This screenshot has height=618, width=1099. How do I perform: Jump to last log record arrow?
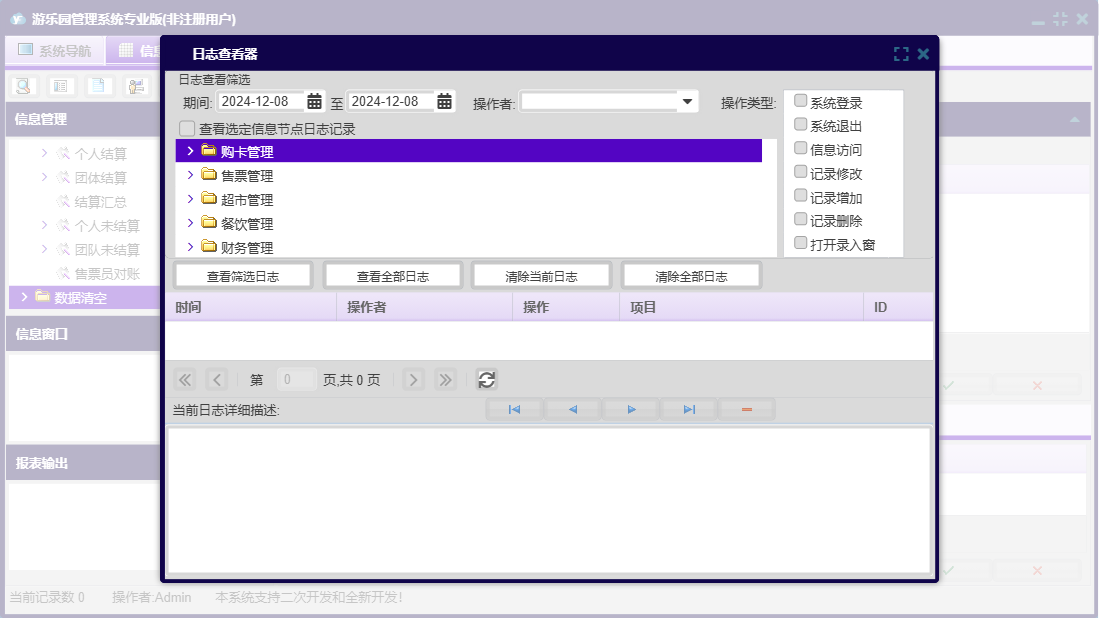tap(689, 409)
